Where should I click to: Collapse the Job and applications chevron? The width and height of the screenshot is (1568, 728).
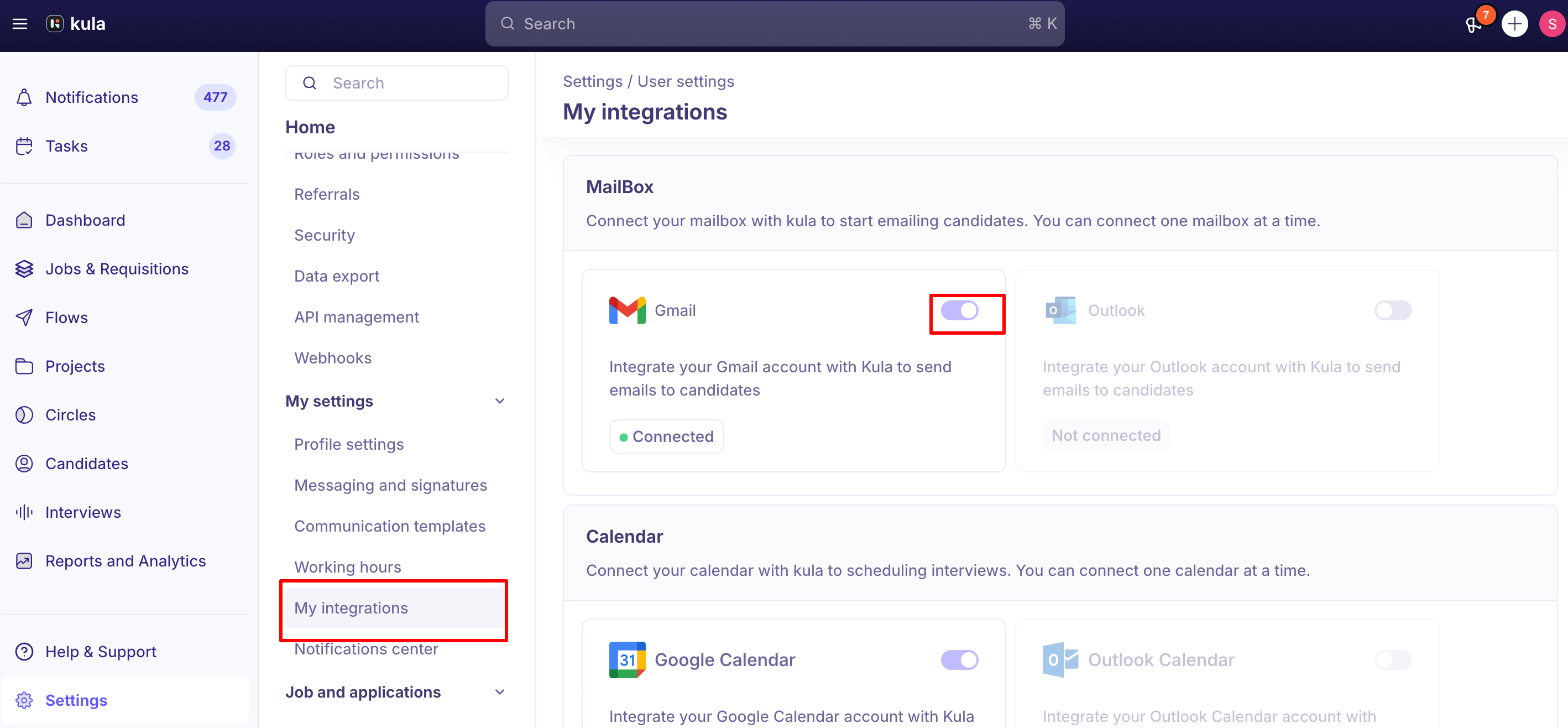[x=500, y=692]
